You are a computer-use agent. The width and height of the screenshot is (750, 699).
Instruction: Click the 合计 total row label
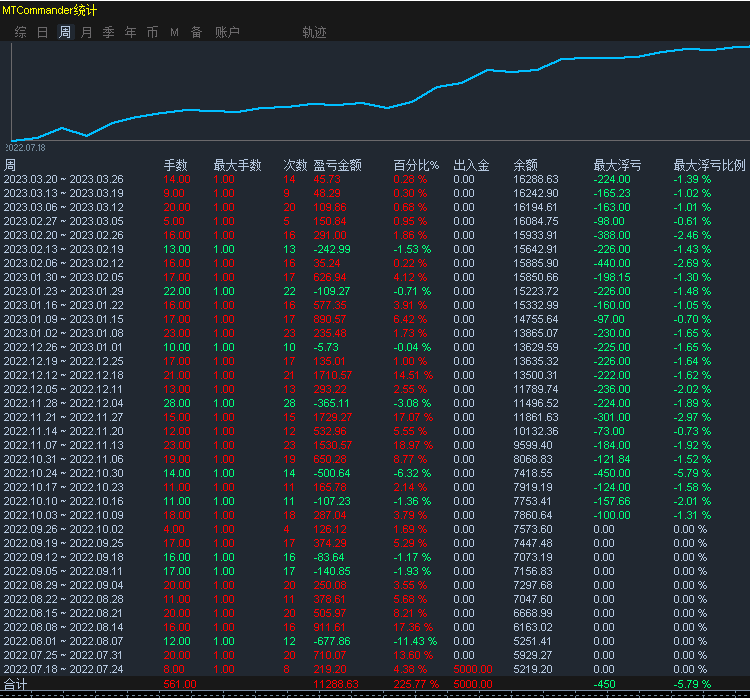15,684
